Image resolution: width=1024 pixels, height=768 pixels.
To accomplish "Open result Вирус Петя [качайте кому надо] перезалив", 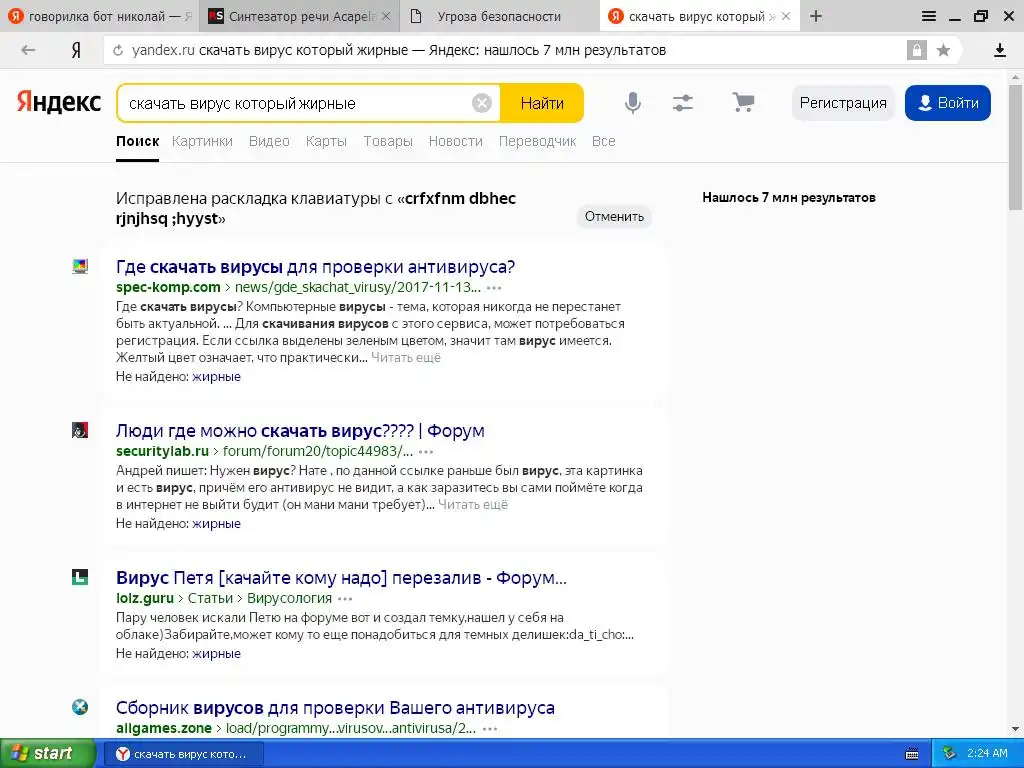I will pos(341,578).
